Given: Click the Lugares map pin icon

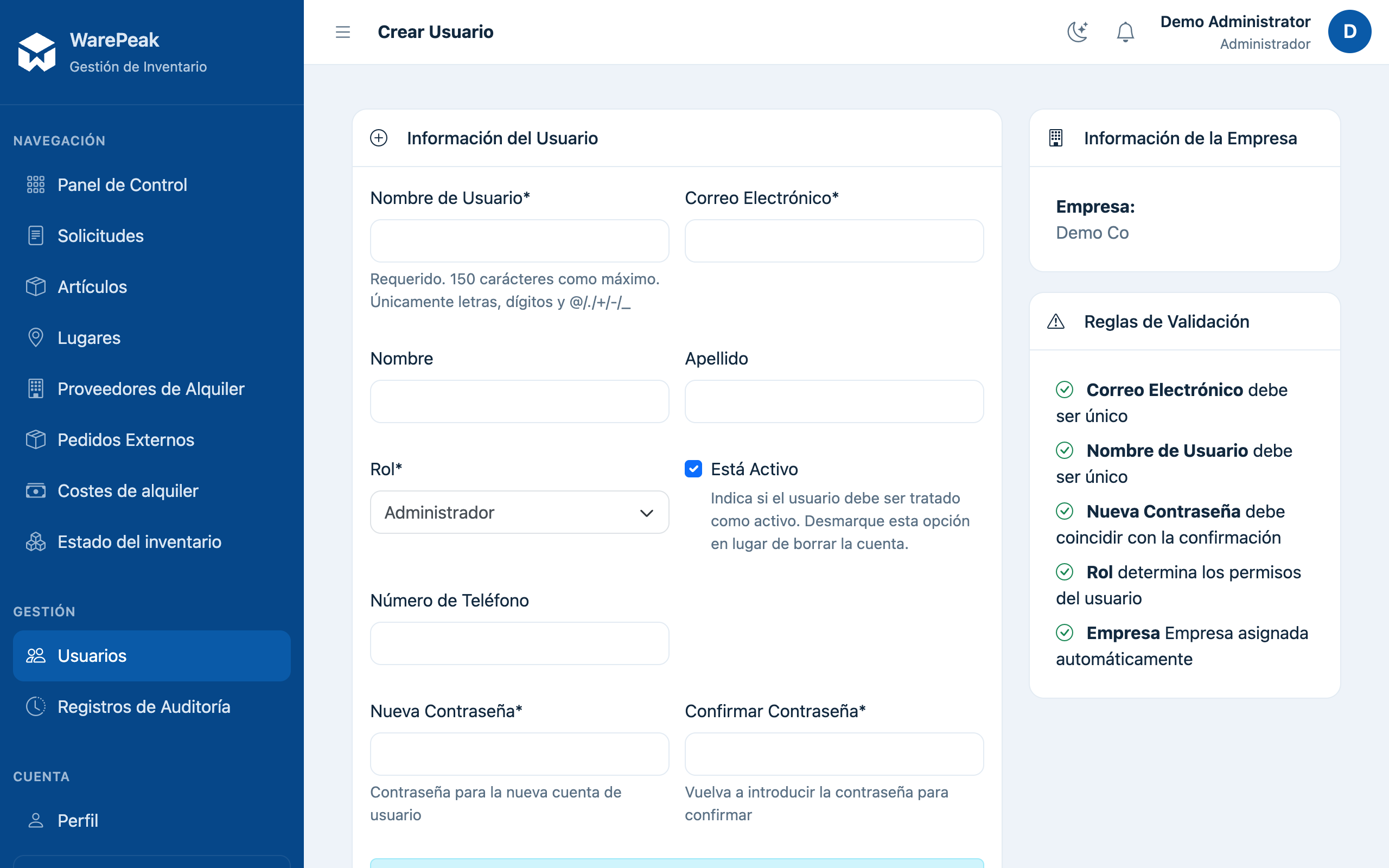Looking at the screenshot, I should [x=36, y=337].
